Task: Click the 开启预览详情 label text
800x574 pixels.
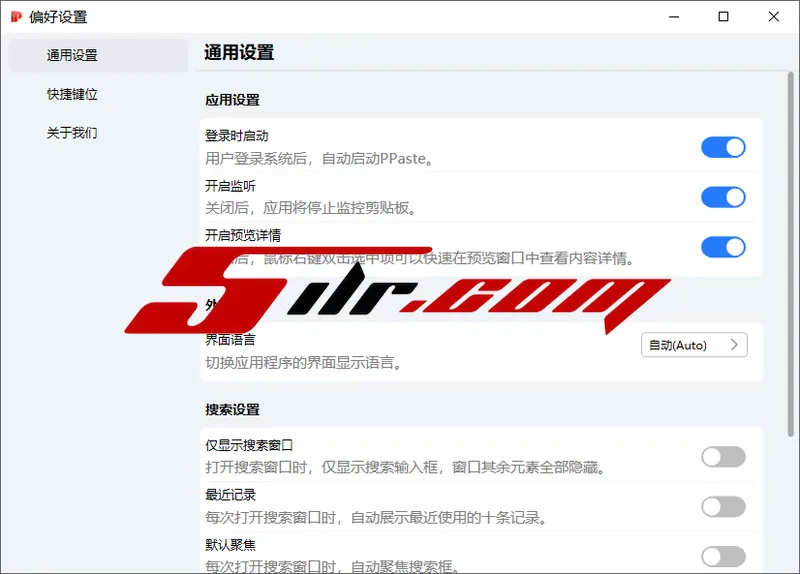Action: click(243, 235)
